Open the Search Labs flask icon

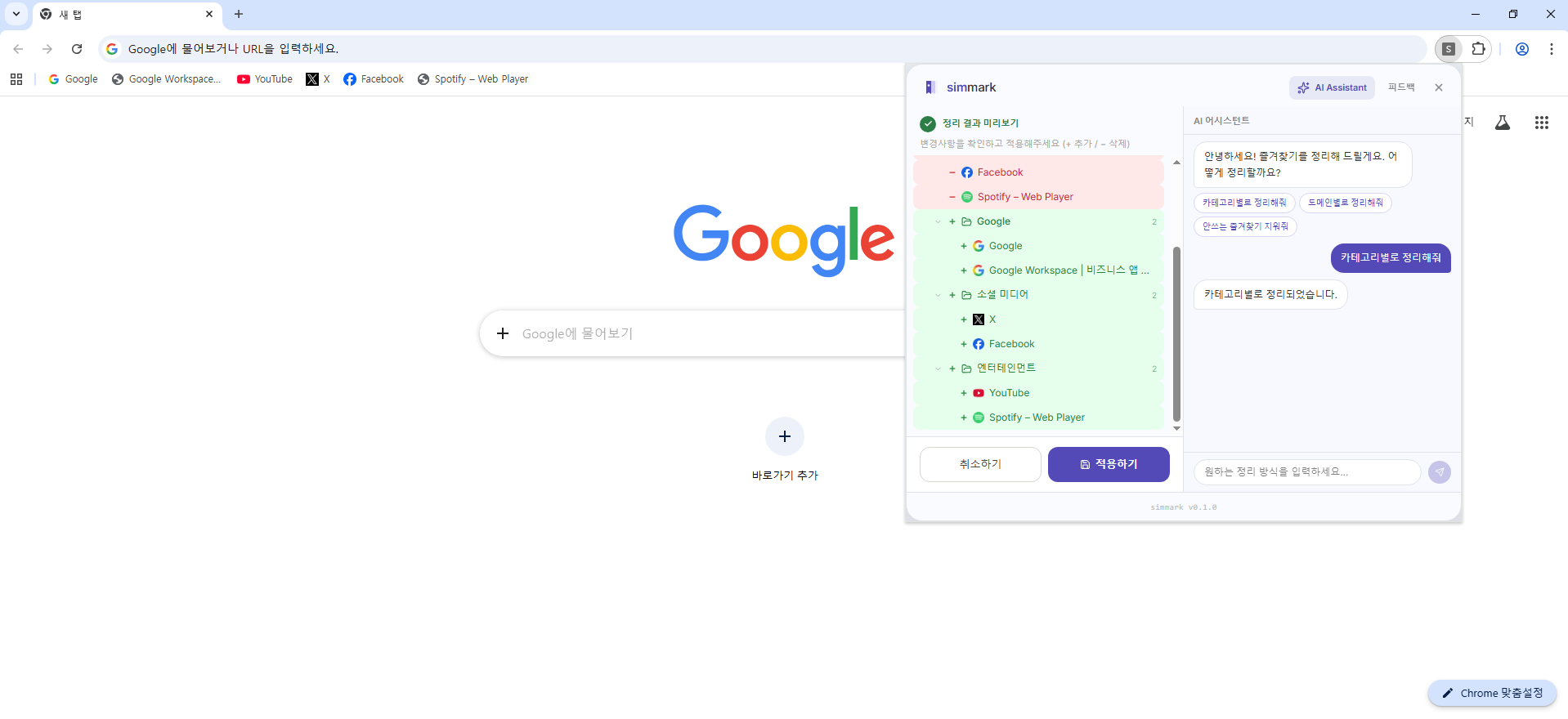click(1503, 123)
